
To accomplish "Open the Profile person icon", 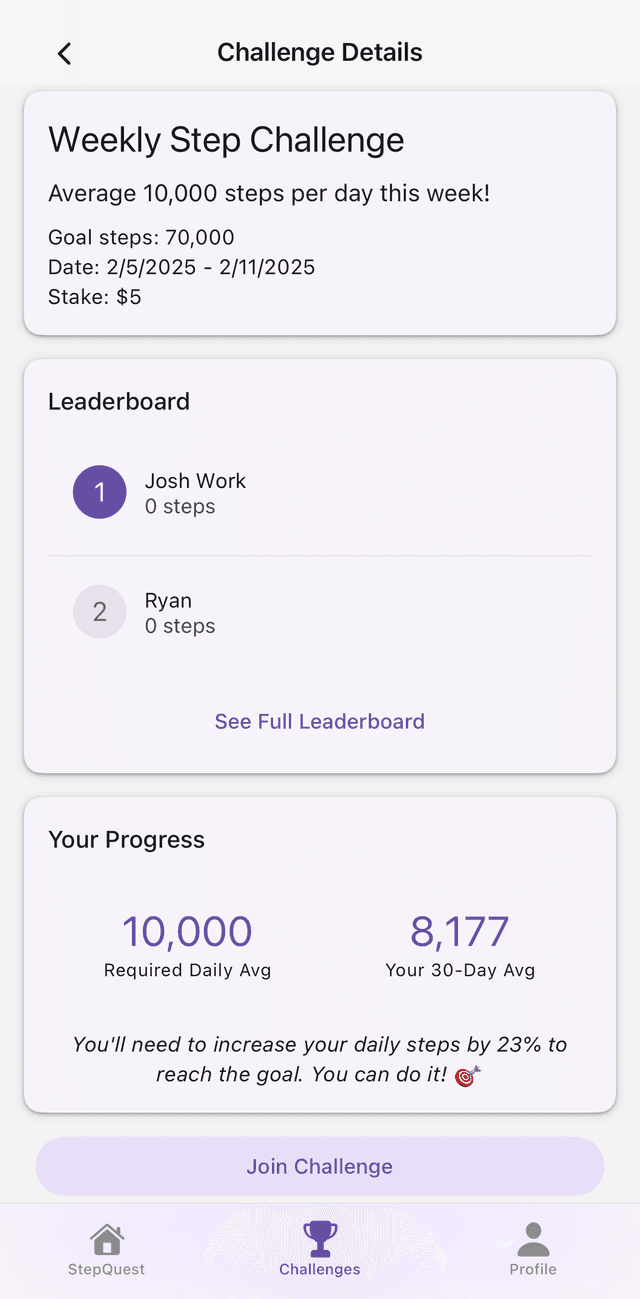I will pyautogui.click(x=533, y=1239).
